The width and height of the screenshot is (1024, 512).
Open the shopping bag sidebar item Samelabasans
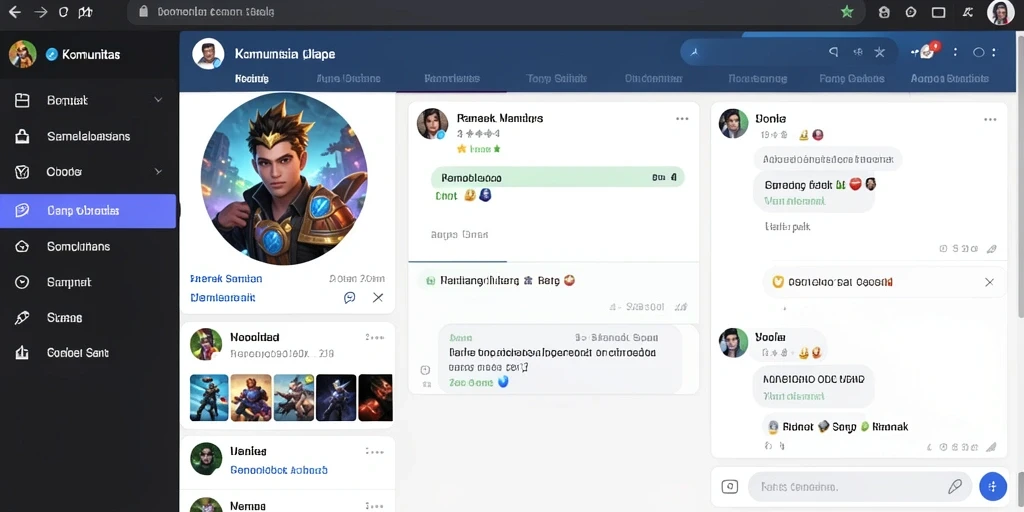point(88,136)
